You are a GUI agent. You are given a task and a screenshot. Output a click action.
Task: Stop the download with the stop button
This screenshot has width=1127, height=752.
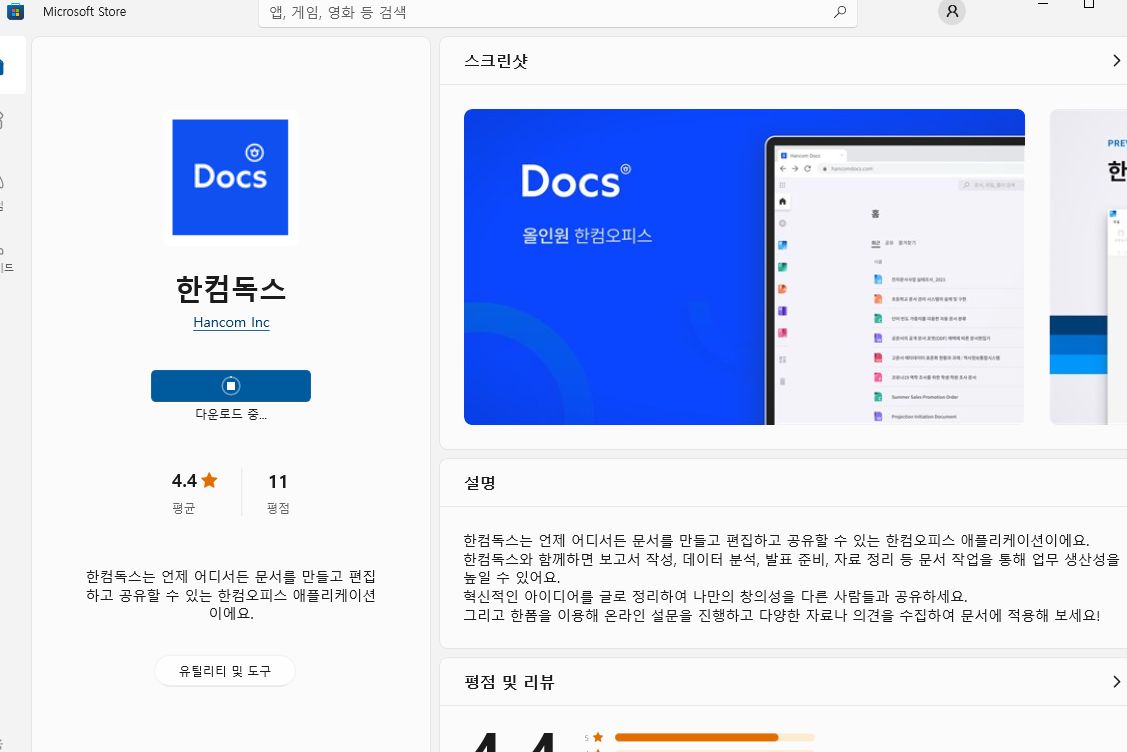pos(231,386)
